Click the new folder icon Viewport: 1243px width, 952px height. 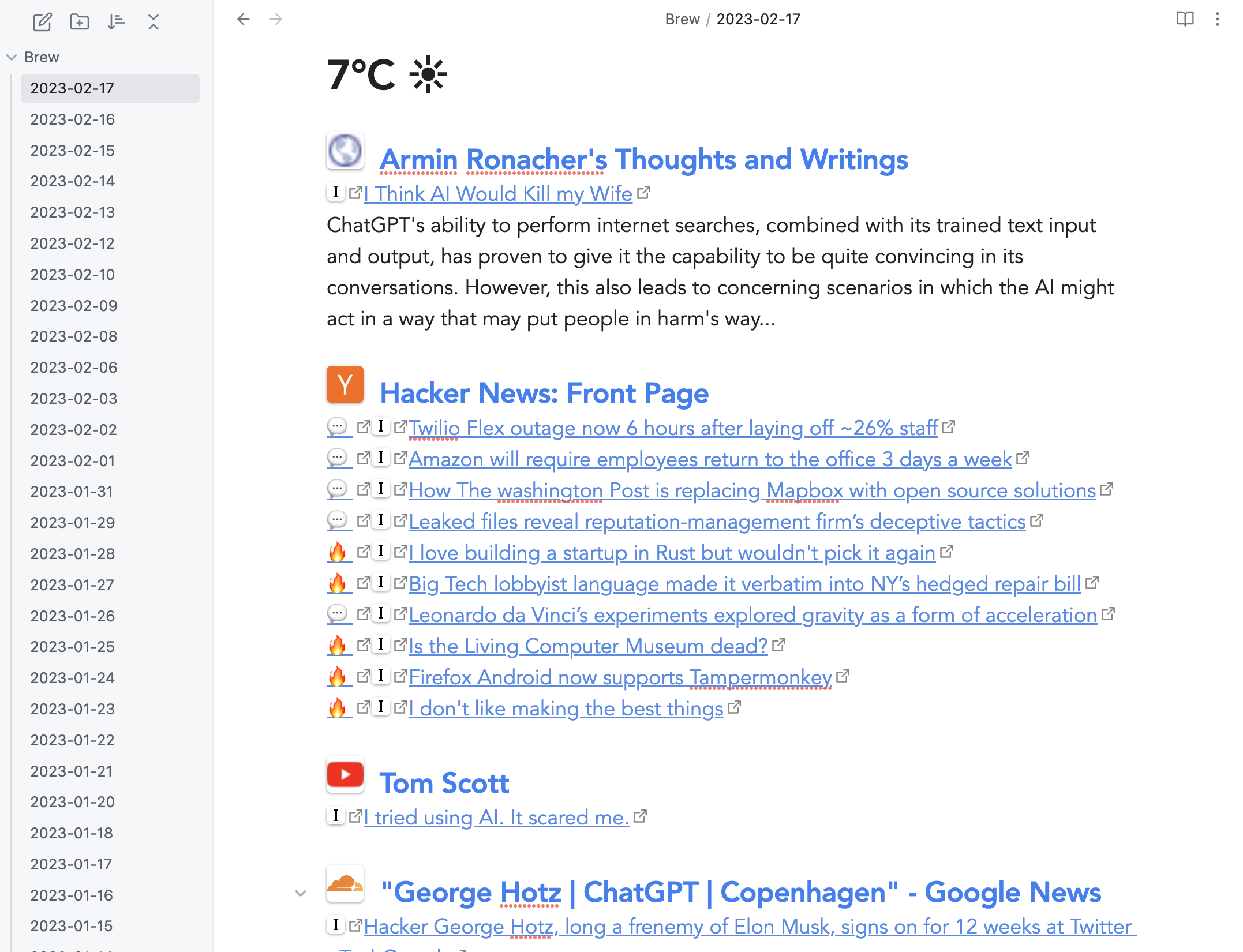(x=79, y=22)
